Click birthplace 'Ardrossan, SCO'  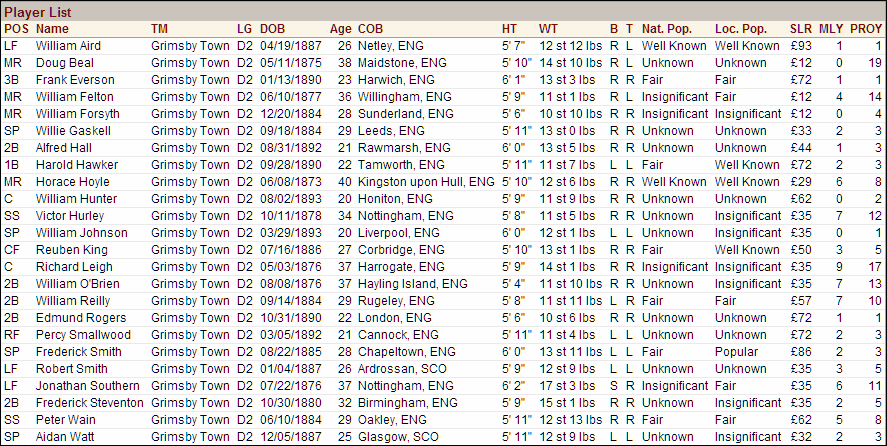[402, 368]
